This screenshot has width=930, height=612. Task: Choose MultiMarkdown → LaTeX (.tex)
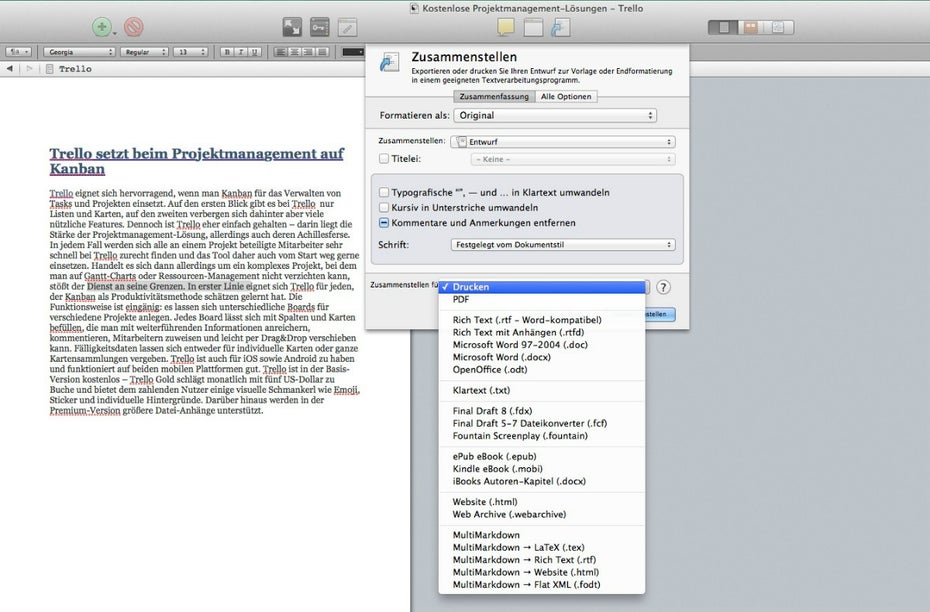(542, 547)
